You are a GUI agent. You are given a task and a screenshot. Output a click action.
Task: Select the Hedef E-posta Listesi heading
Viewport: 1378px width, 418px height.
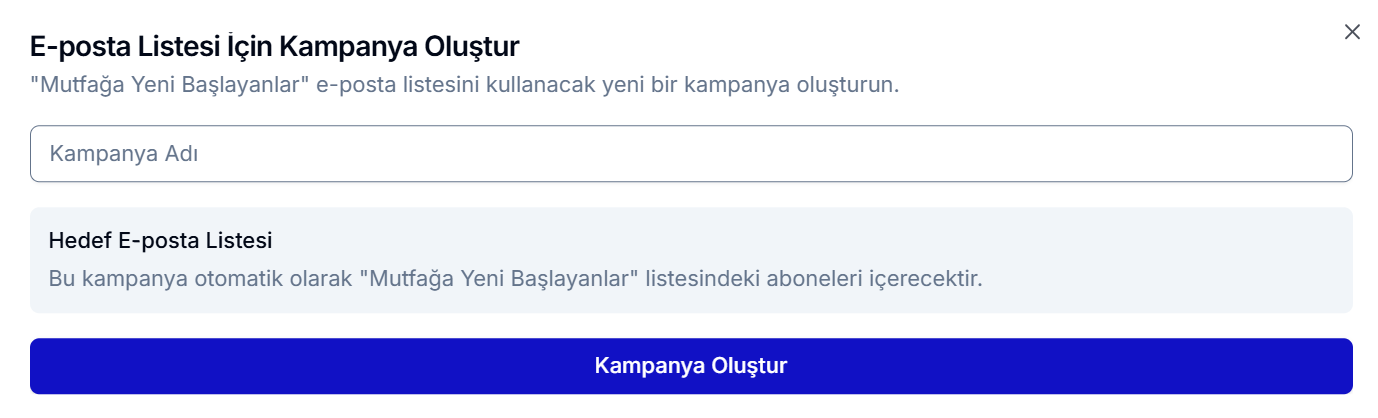coord(160,241)
